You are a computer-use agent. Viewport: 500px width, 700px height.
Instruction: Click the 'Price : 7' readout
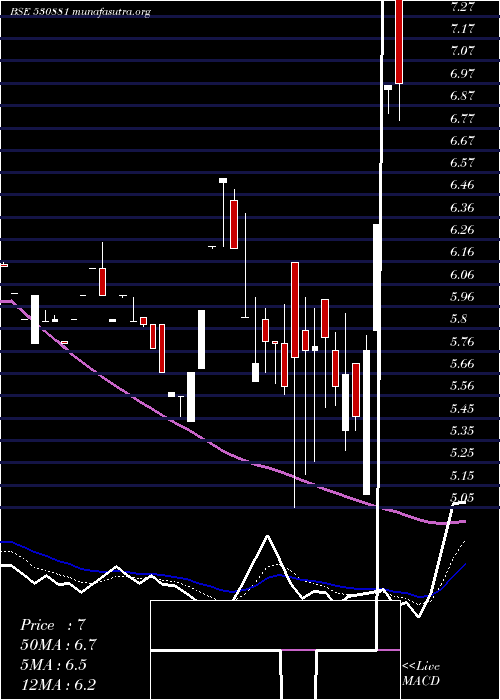[53, 625]
